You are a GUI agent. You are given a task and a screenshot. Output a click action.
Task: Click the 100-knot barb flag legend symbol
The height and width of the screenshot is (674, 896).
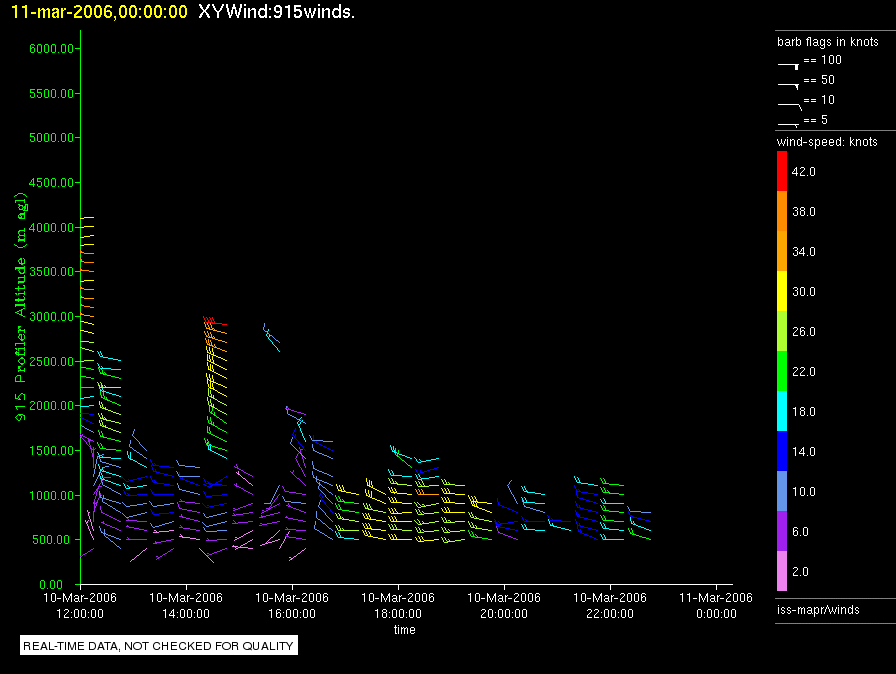[x=788, y=64]
